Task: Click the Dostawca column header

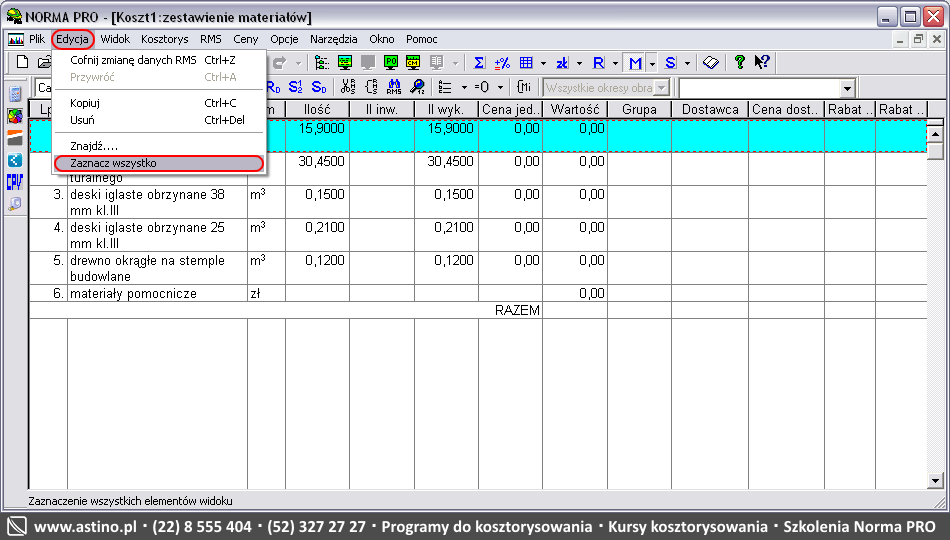Action: (x=710, y=109)
